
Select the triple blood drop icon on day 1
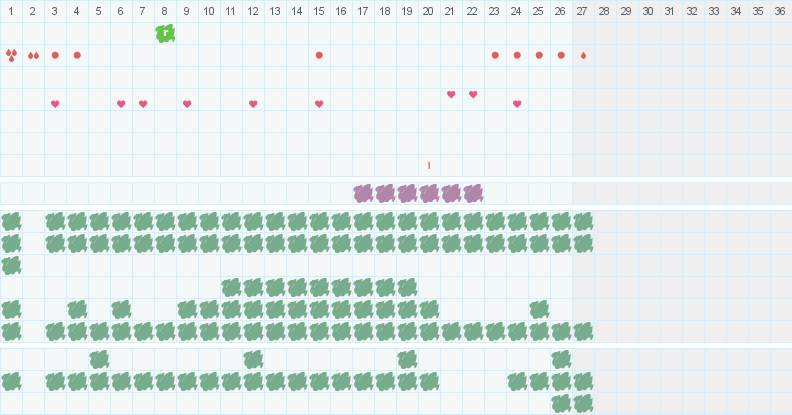coord(11,55)
